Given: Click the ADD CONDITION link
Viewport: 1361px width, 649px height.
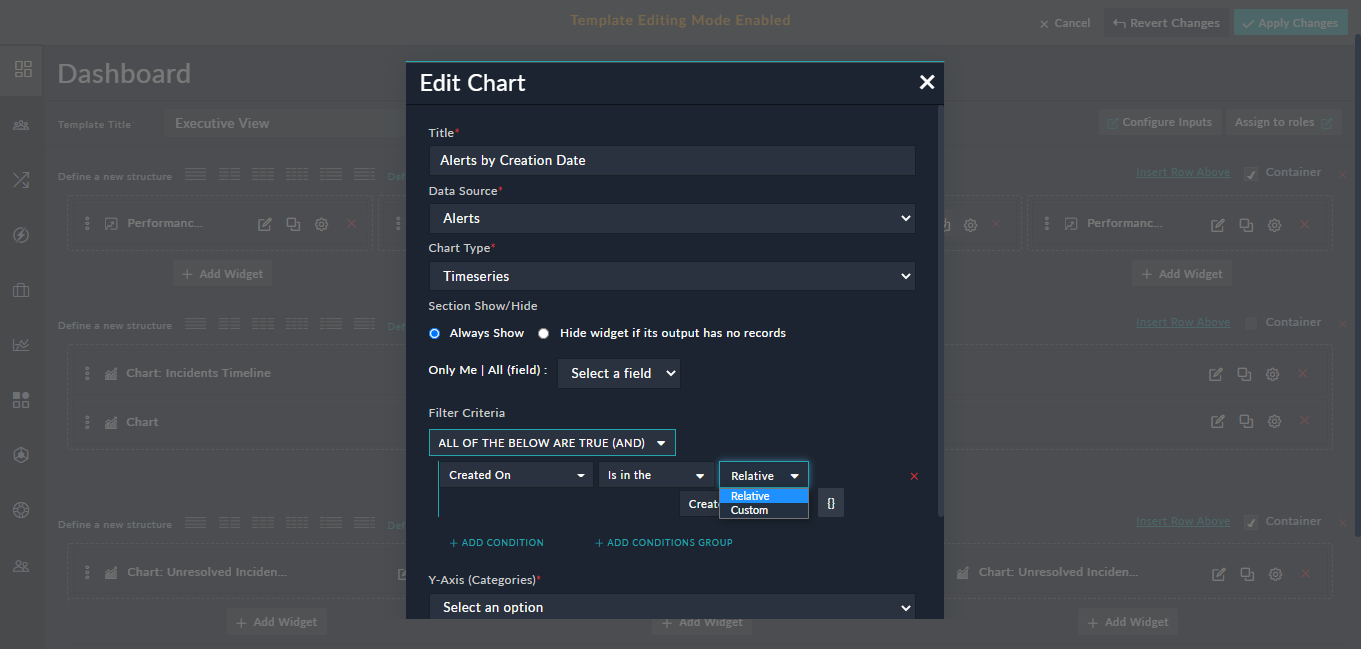Looking at the screenshot, I should (x=496, y=542).
